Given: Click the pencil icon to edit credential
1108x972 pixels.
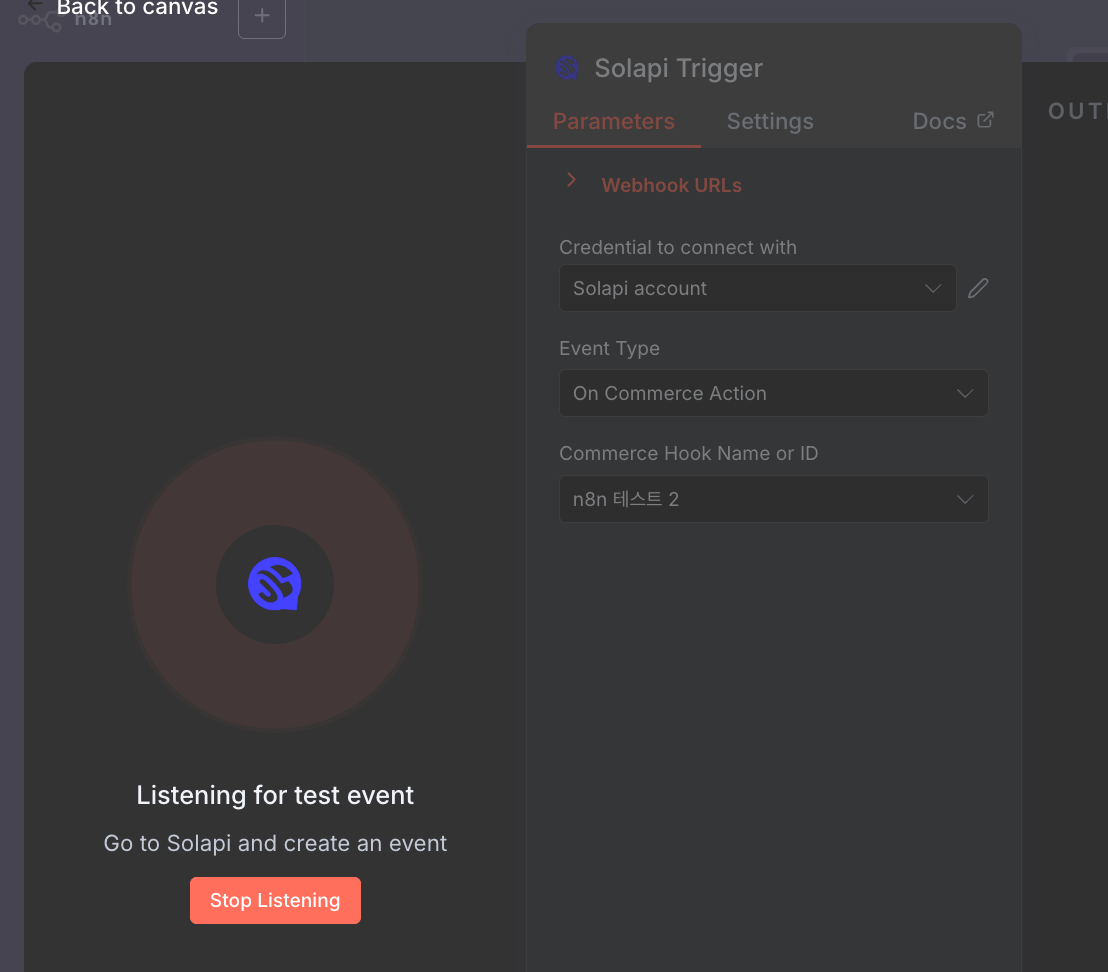Looking at the screenshot, I should click(x=978, y=288).
